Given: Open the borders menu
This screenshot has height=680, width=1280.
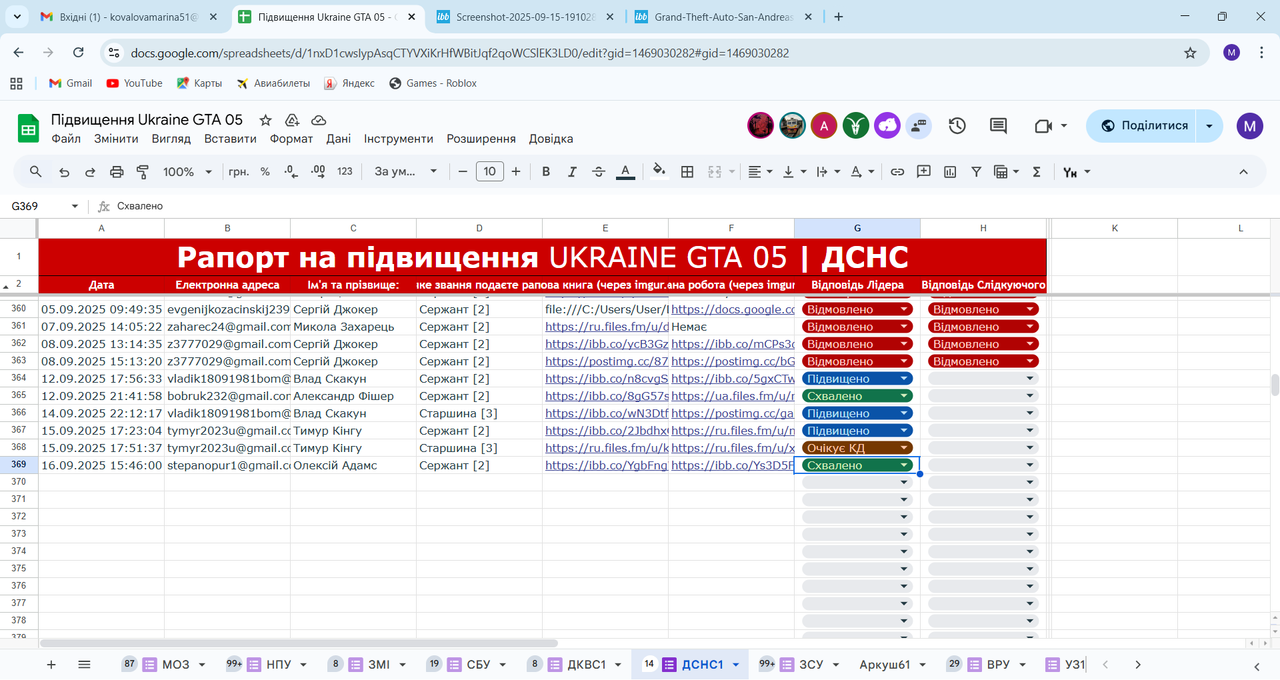Looking at the screenshot, I should point(687,172).
